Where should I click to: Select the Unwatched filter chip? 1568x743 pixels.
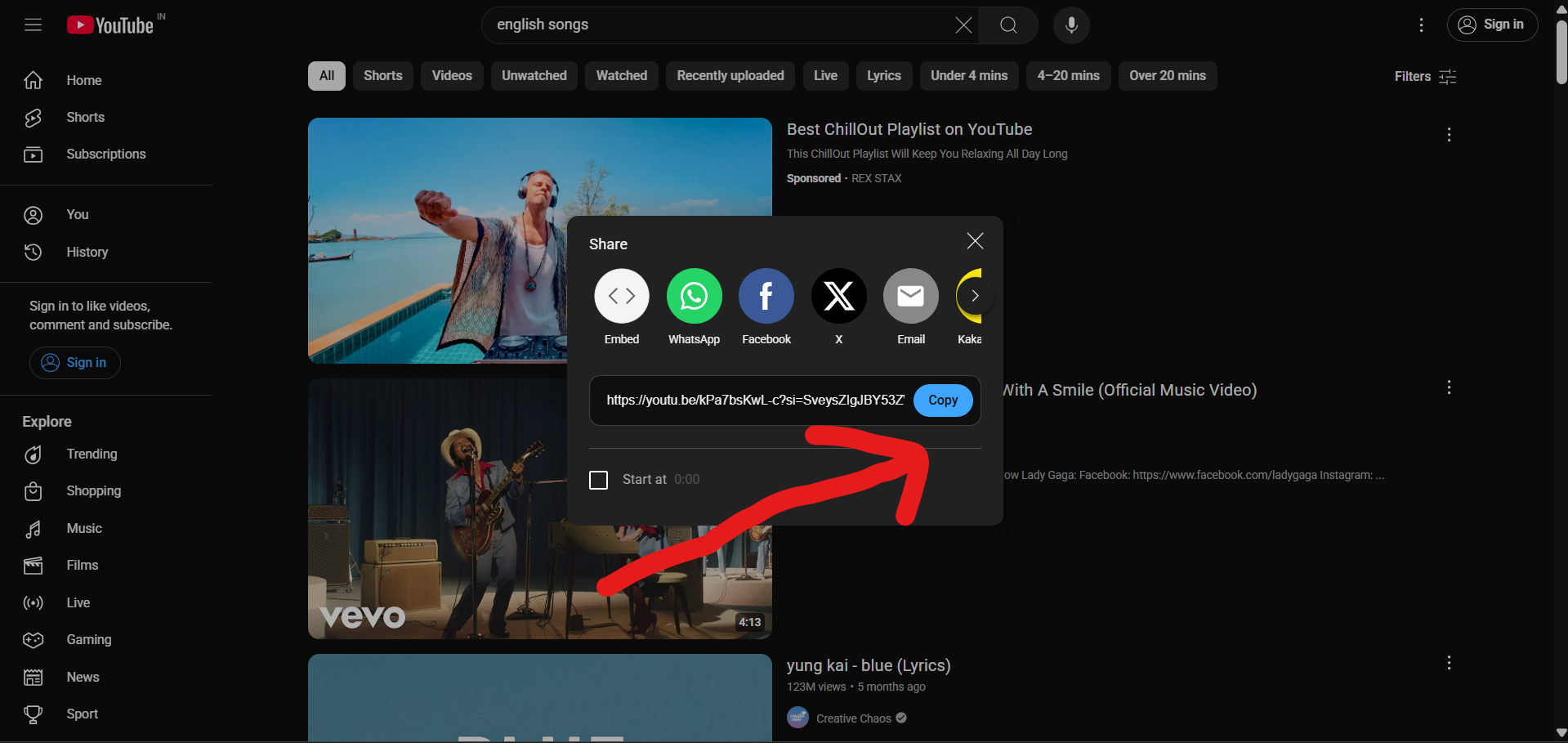[x=534, y=76]
